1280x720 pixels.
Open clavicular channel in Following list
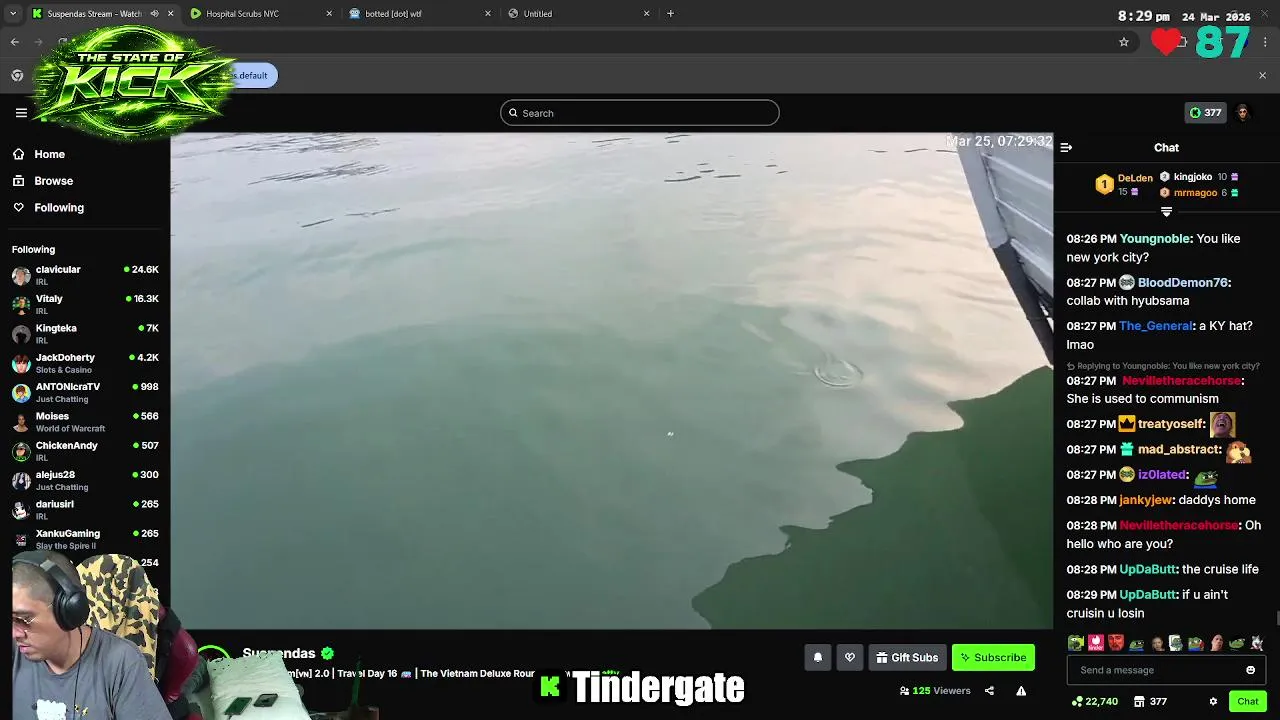tap(85, 275)
